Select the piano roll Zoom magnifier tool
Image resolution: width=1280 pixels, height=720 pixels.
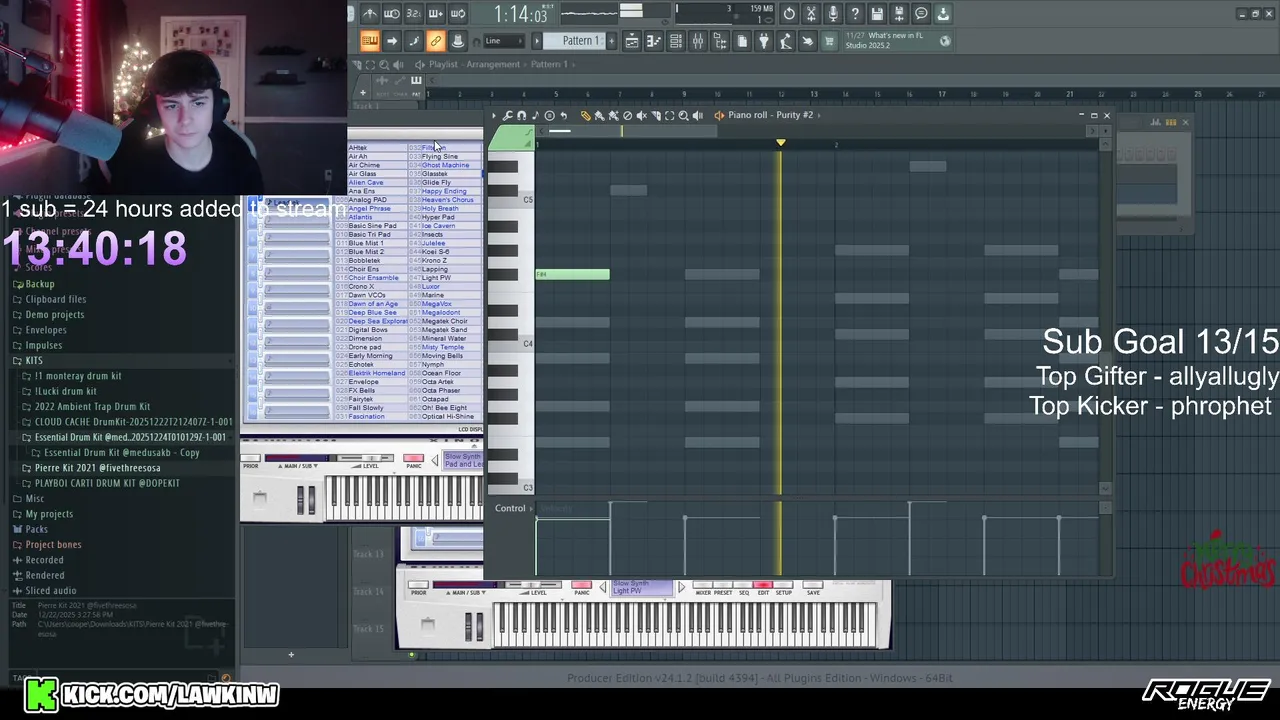point(683,116)
